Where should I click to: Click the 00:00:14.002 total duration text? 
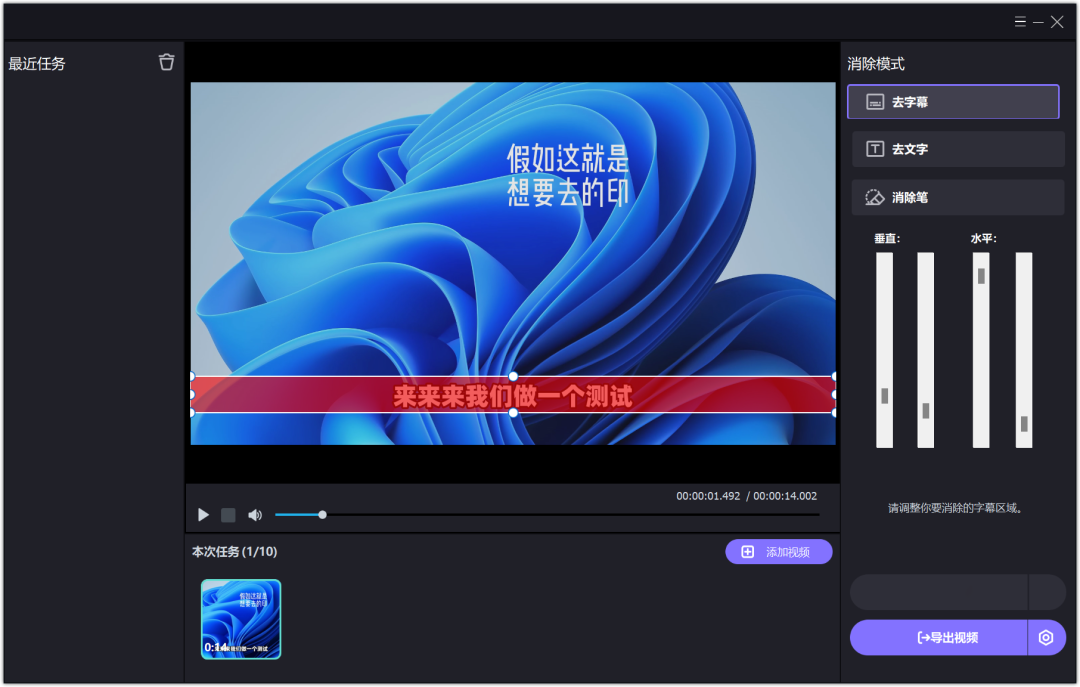point(785,496)
